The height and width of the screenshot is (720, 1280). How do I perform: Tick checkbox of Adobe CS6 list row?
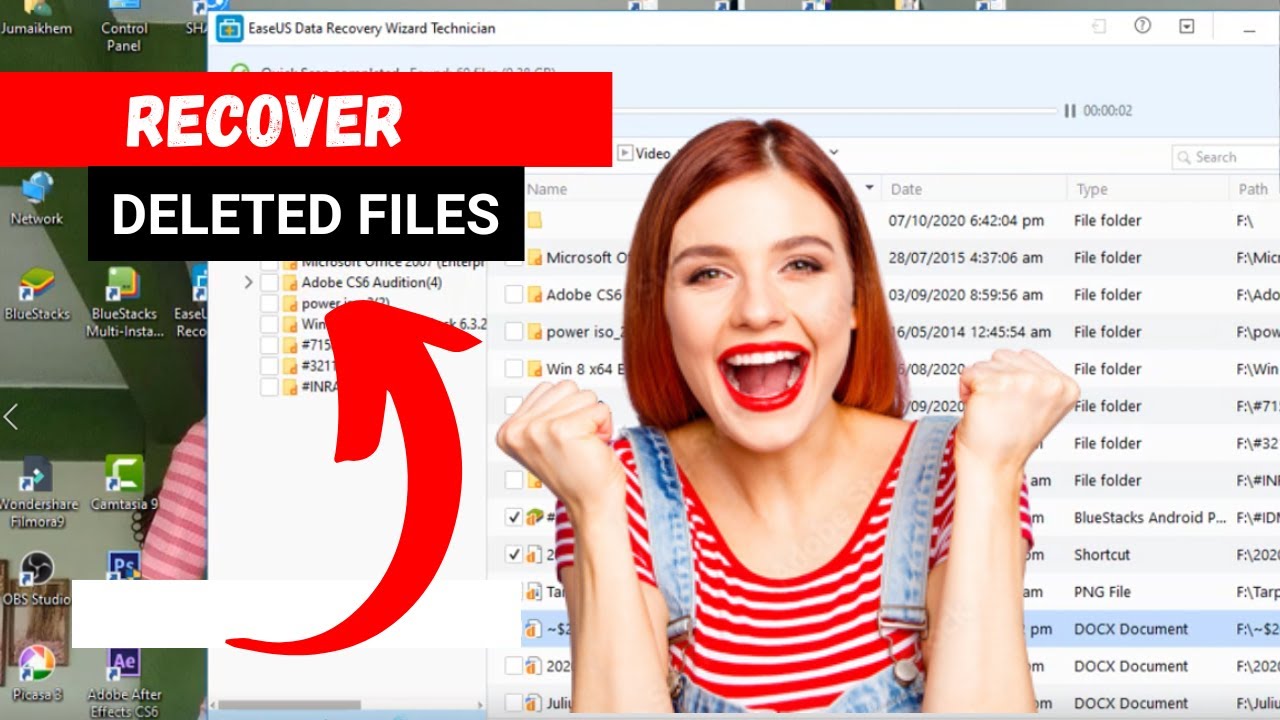tap(513, 294)
